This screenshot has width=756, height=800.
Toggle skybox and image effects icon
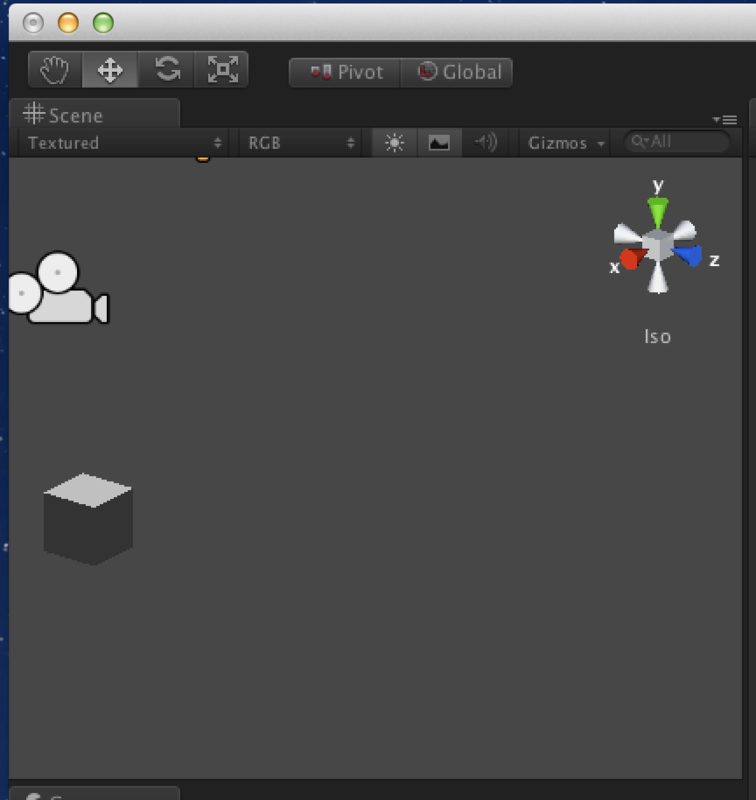[439, 142]
